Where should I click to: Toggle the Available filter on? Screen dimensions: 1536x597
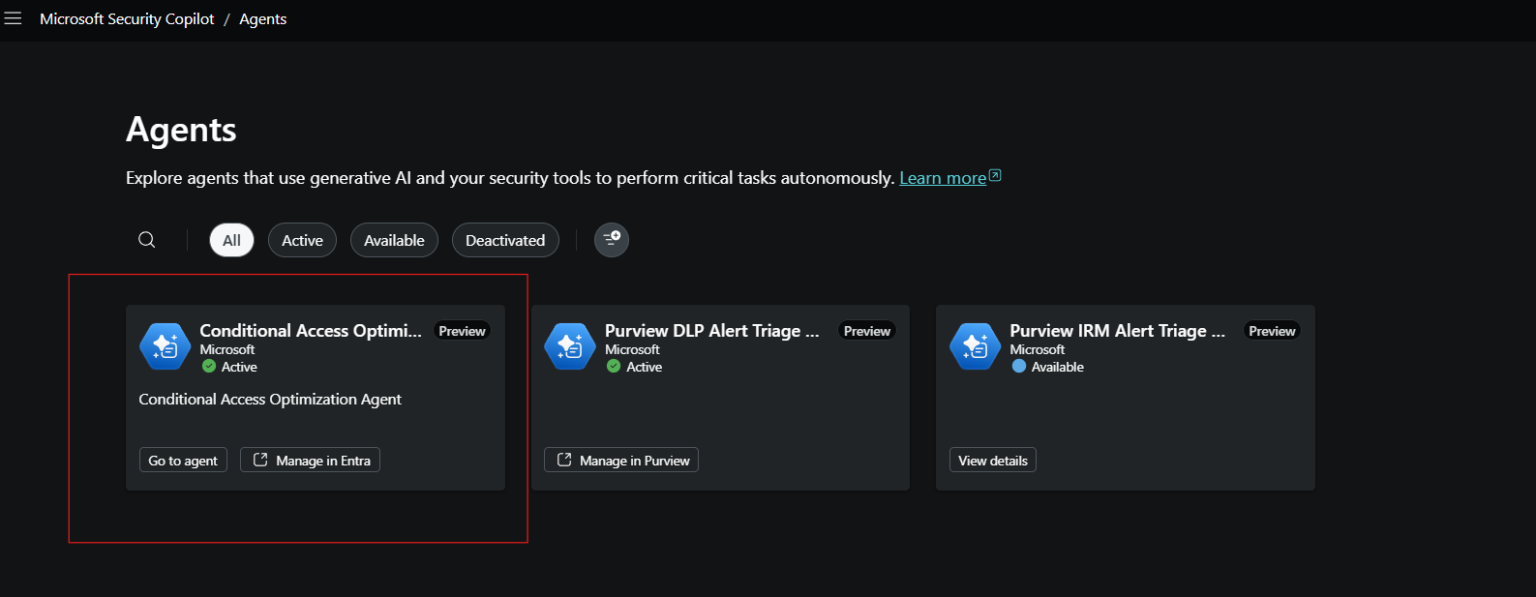(x=394, y=239)
